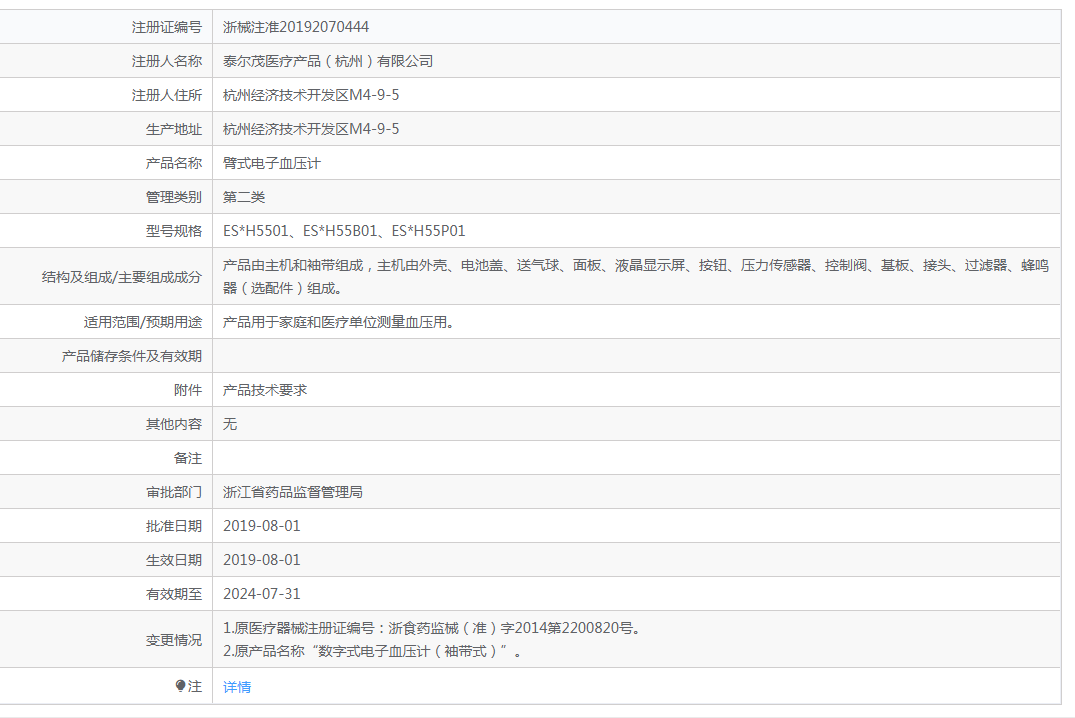The height and width of the screenshot is (718, 1075).
Task: Select model specs ES*H5501、ES*H55B01、ES*H55P01
Action: pyautogui.click(x=344, y=231)
